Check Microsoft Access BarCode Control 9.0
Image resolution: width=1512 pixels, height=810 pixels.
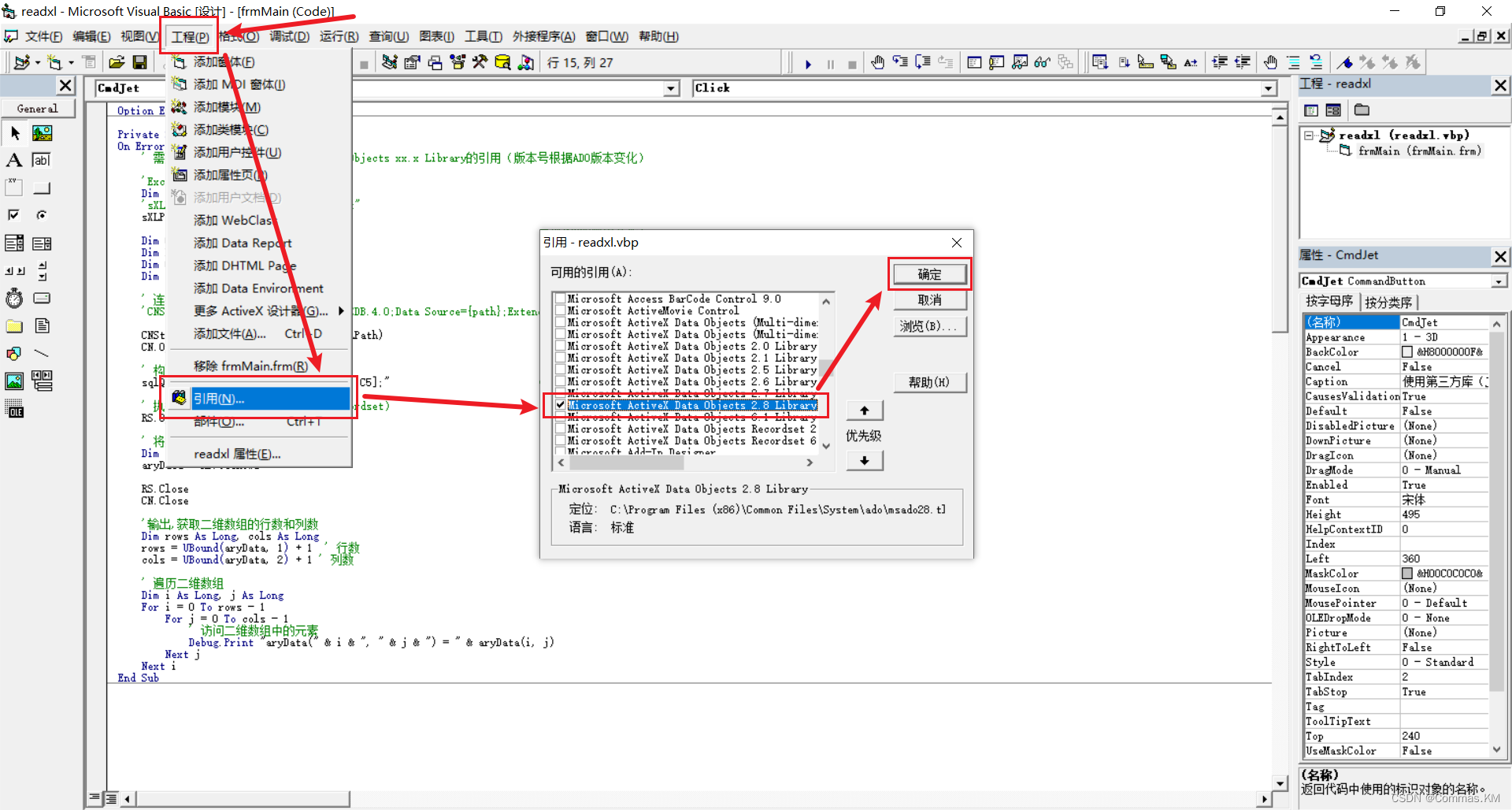(560, 299)
